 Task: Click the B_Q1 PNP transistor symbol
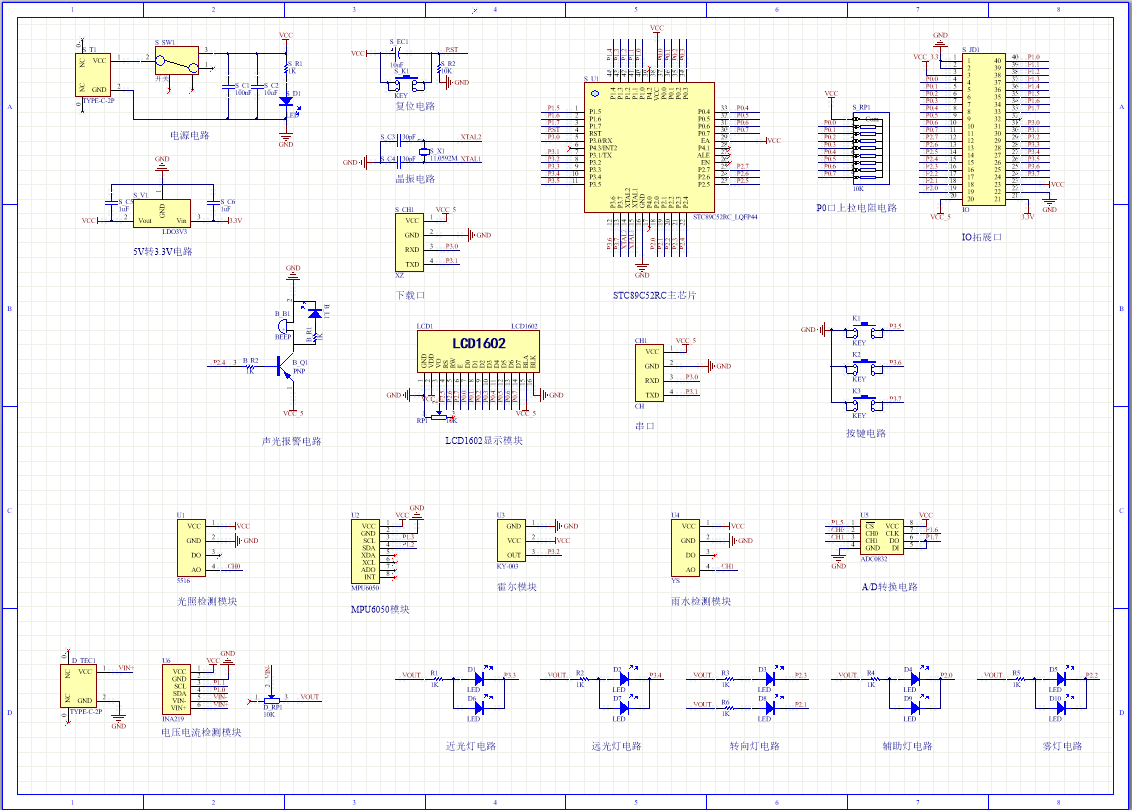[287, 367]
